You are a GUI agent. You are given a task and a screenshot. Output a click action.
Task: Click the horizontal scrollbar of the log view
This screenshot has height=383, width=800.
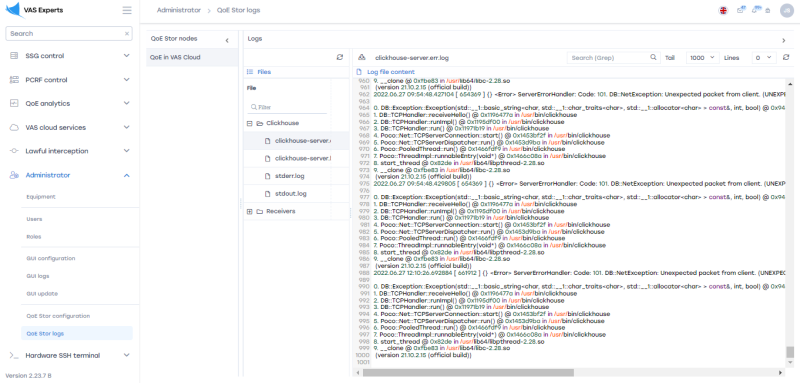click(x=468, y=373)
